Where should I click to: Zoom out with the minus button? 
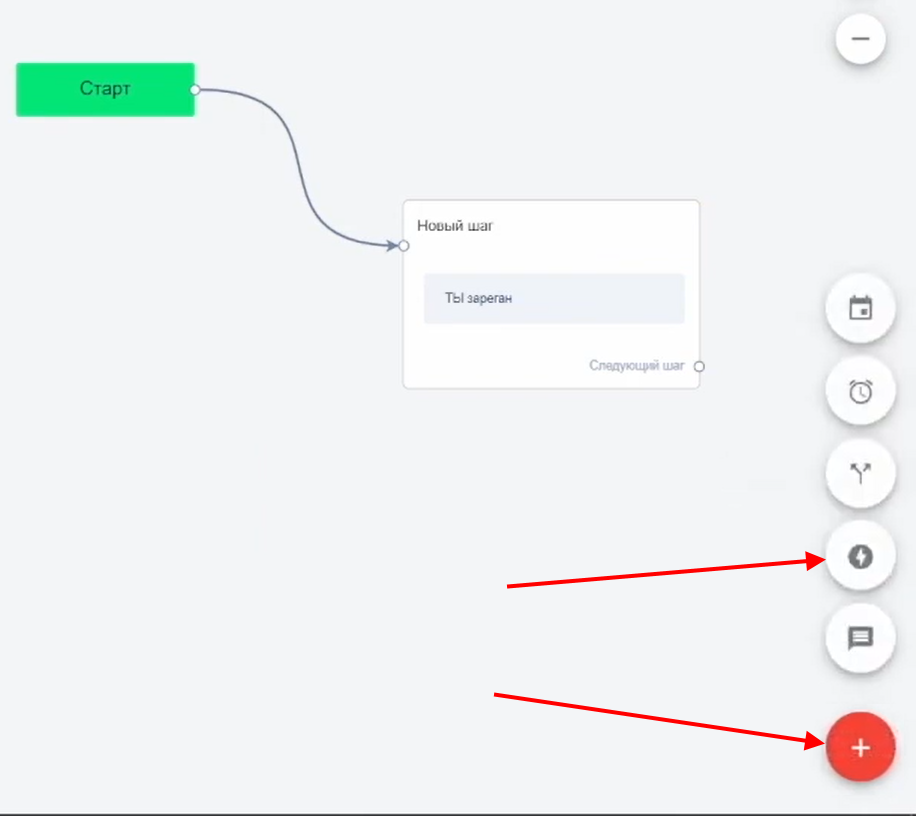click(860, 40)
